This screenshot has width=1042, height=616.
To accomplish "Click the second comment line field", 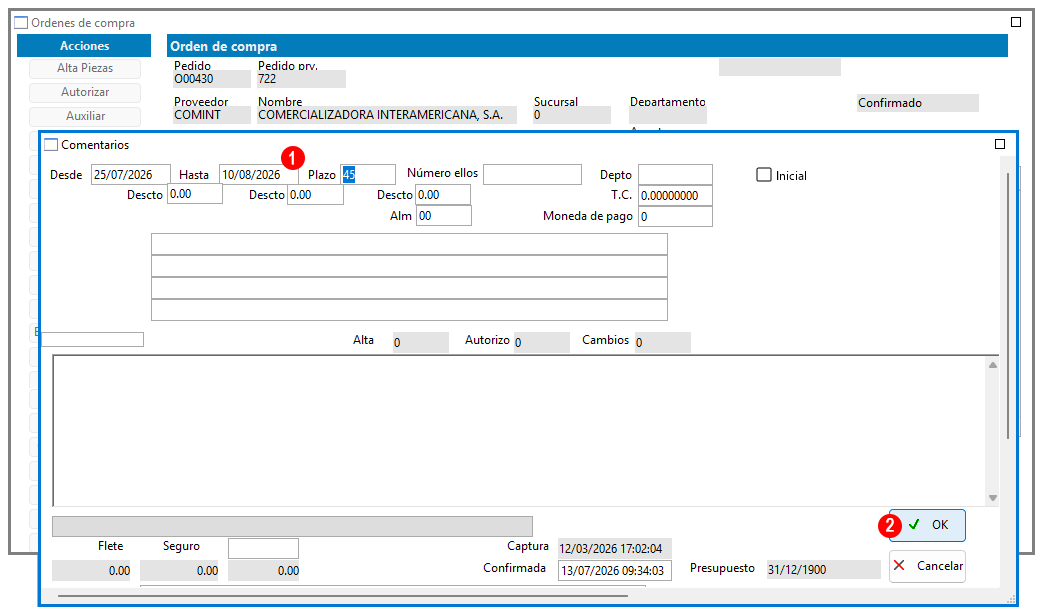I will [x=409, y=266].
